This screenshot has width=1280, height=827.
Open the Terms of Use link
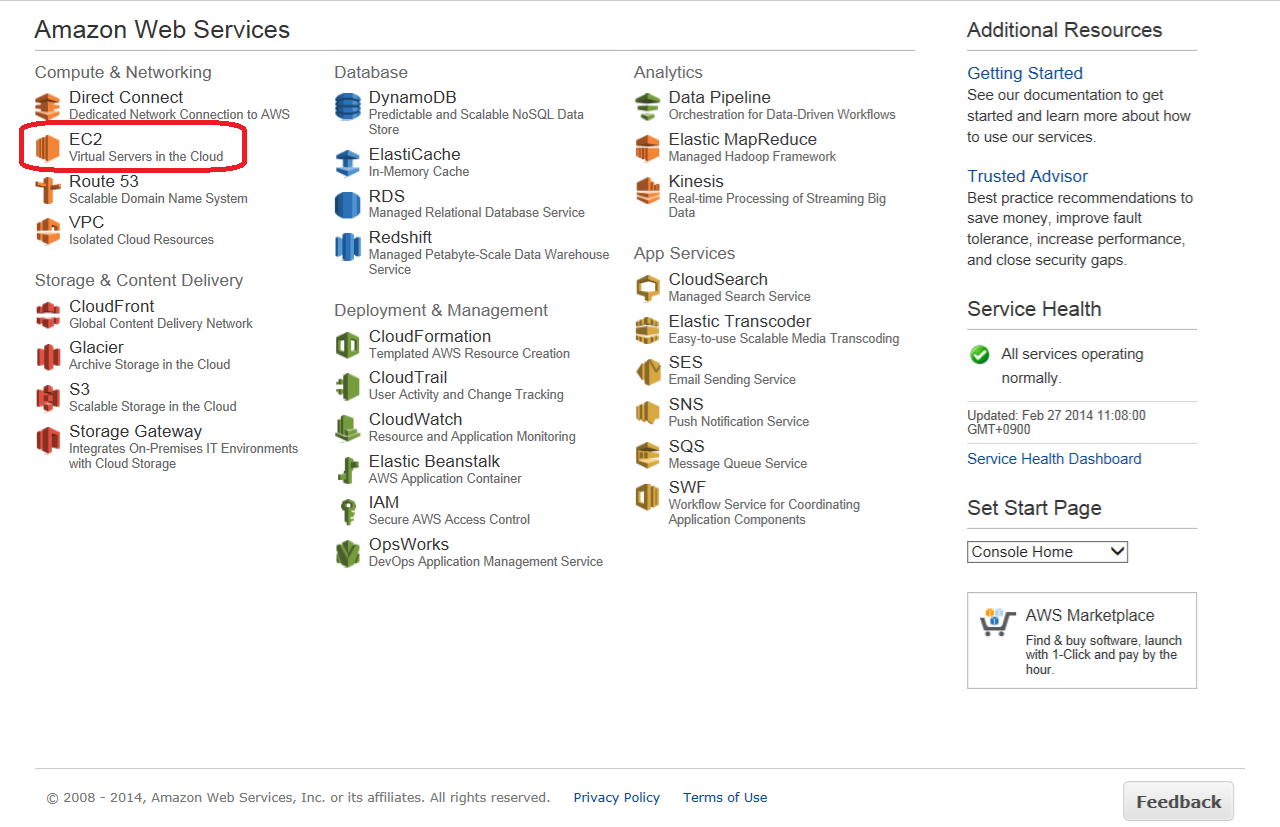[725, 798]
